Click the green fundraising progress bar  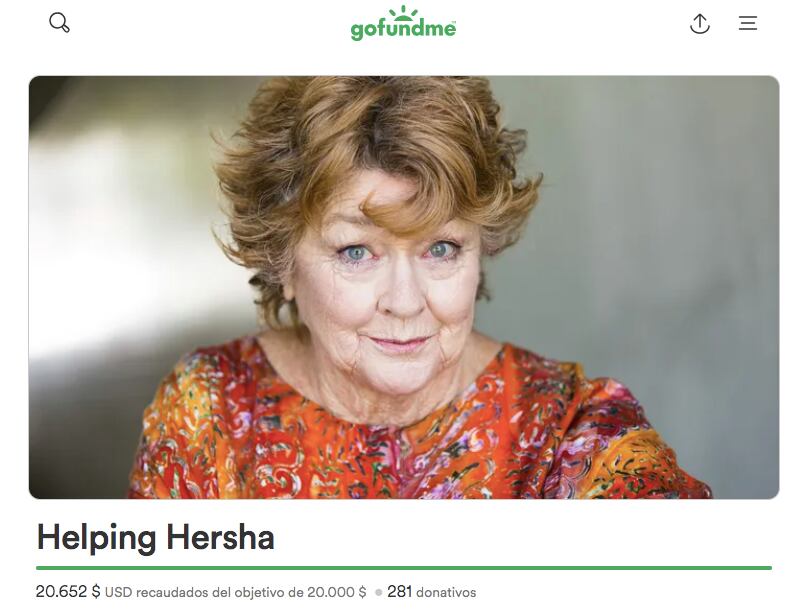click(404, 568)
